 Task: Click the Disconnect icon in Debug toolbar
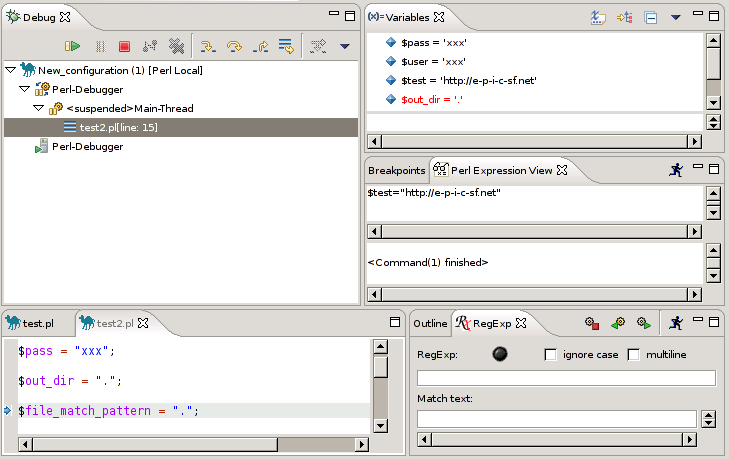[x=150, y=46]
